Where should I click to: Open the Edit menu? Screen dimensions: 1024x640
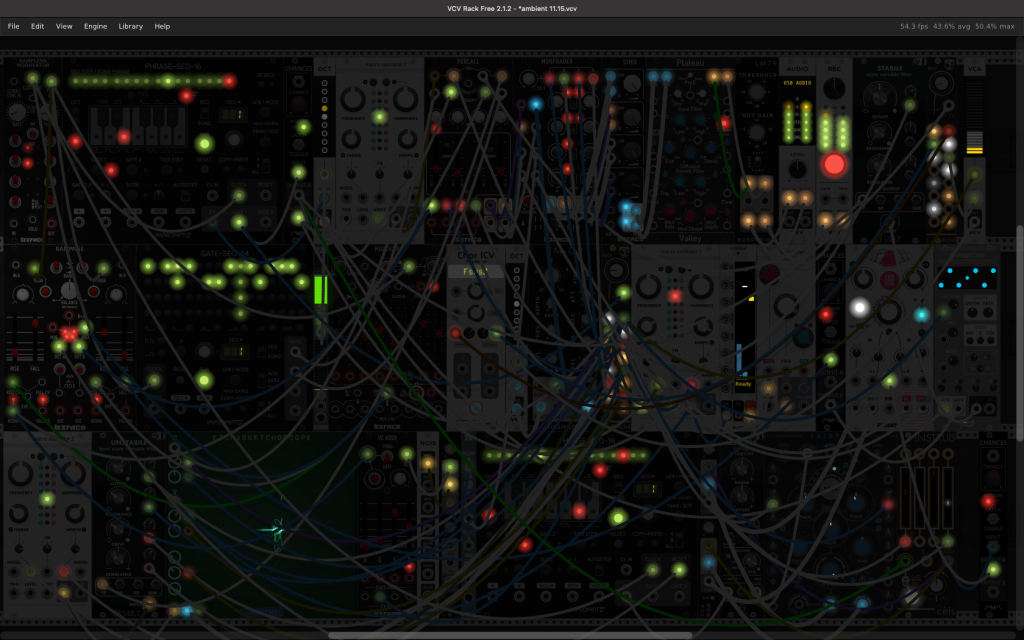coord(37,26)
